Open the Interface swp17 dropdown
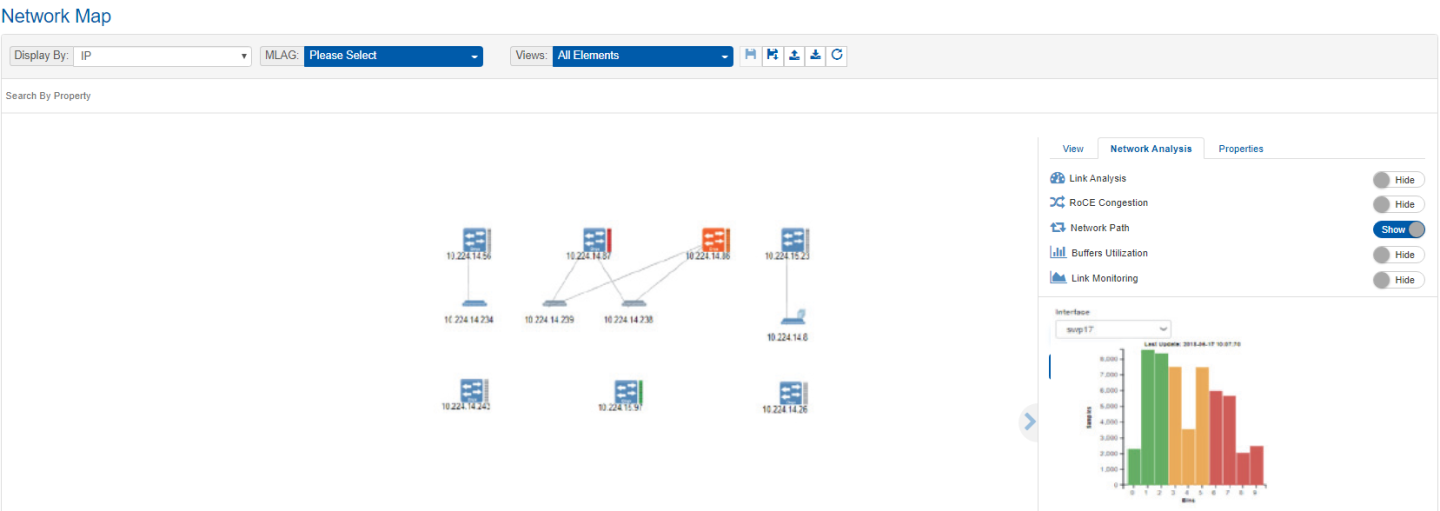 click(x=1113, y=329)
